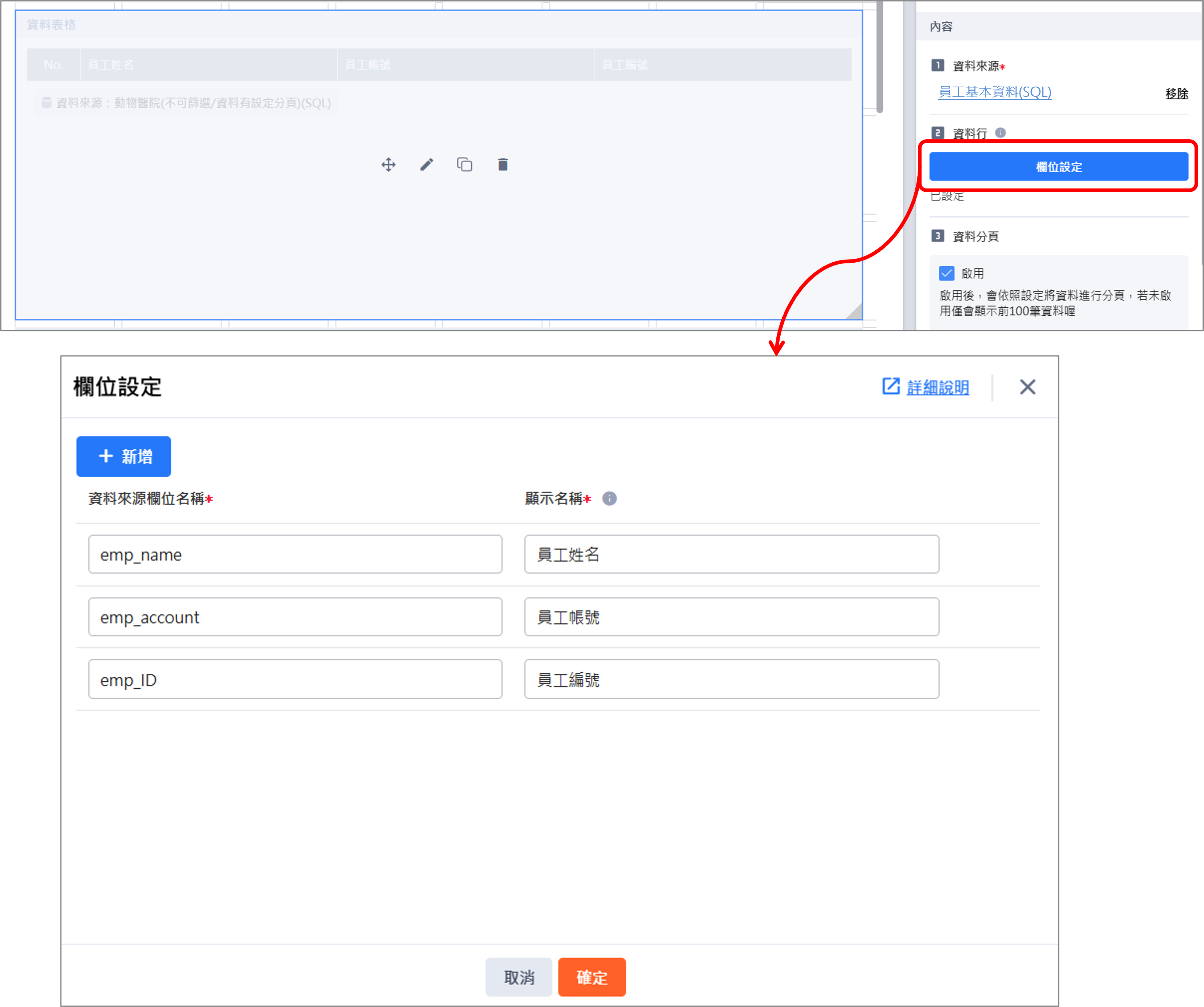Click the 取消 button
This screenshot has height=1007, width=1204.
click(519, 977)
